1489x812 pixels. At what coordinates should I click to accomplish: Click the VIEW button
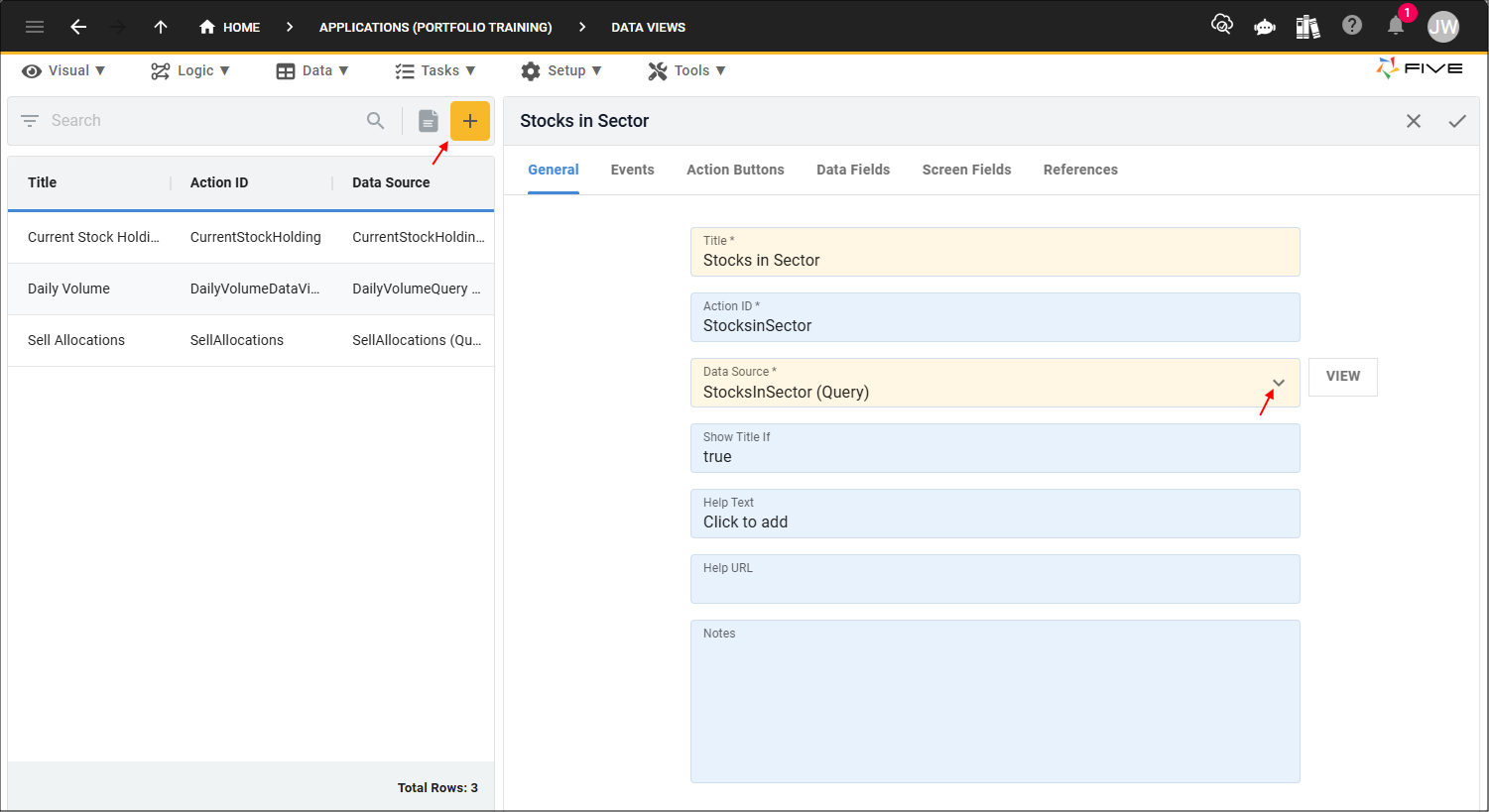pyautogui.click(x=1343, y=377)
